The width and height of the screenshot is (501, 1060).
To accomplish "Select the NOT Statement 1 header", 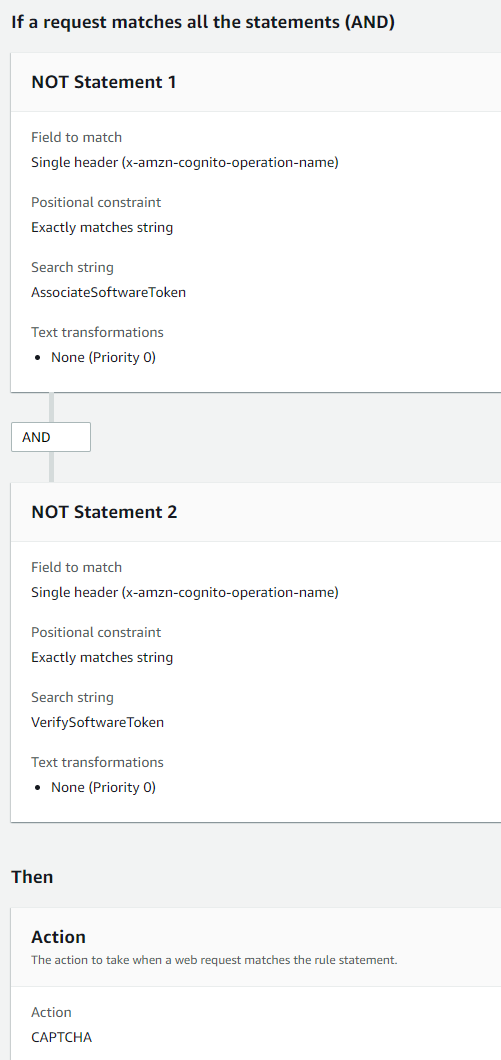I will point(104,82).
